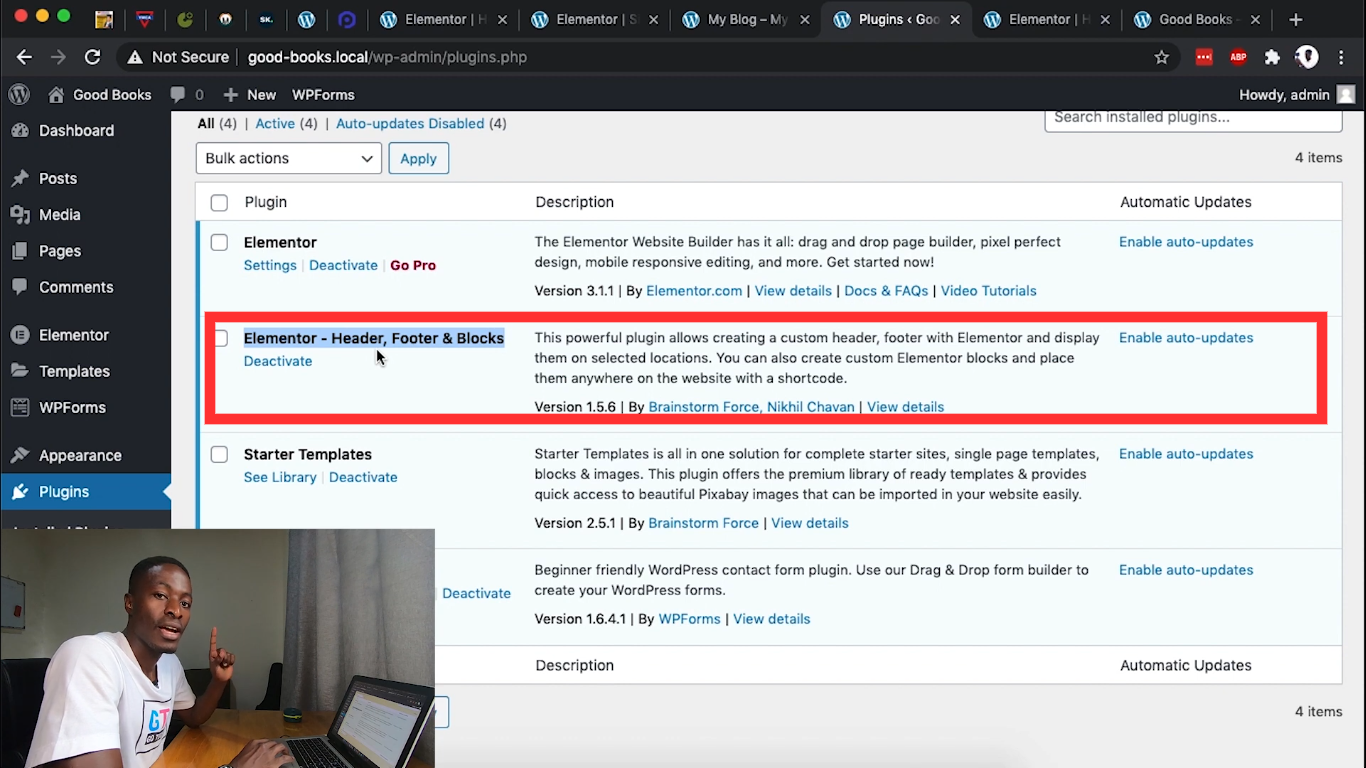Open the ABP ad blocker extension
This screenshot has height=768, width=1366.
[x=1238, y=57]
